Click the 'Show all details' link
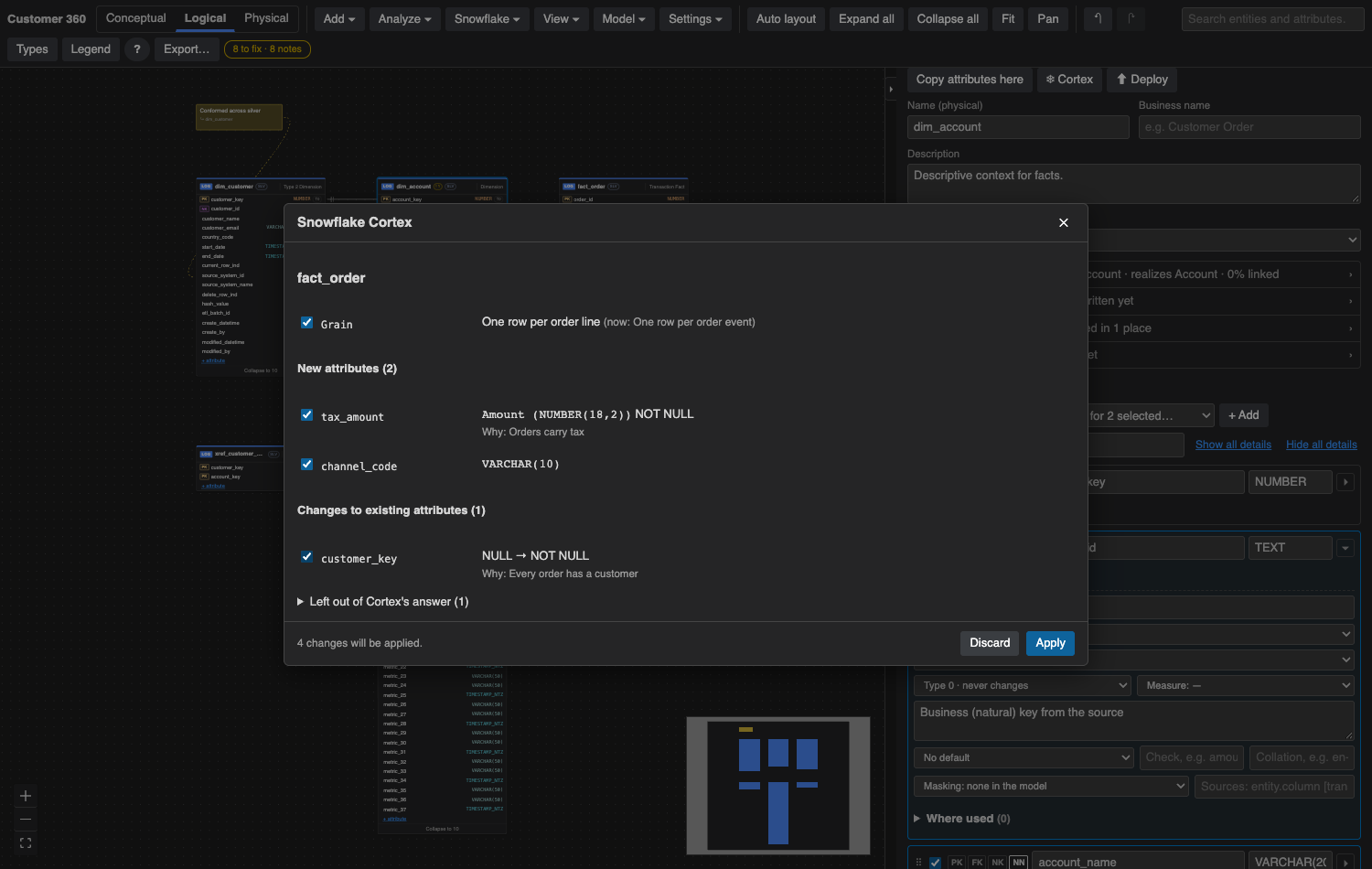 point(1233,445)
